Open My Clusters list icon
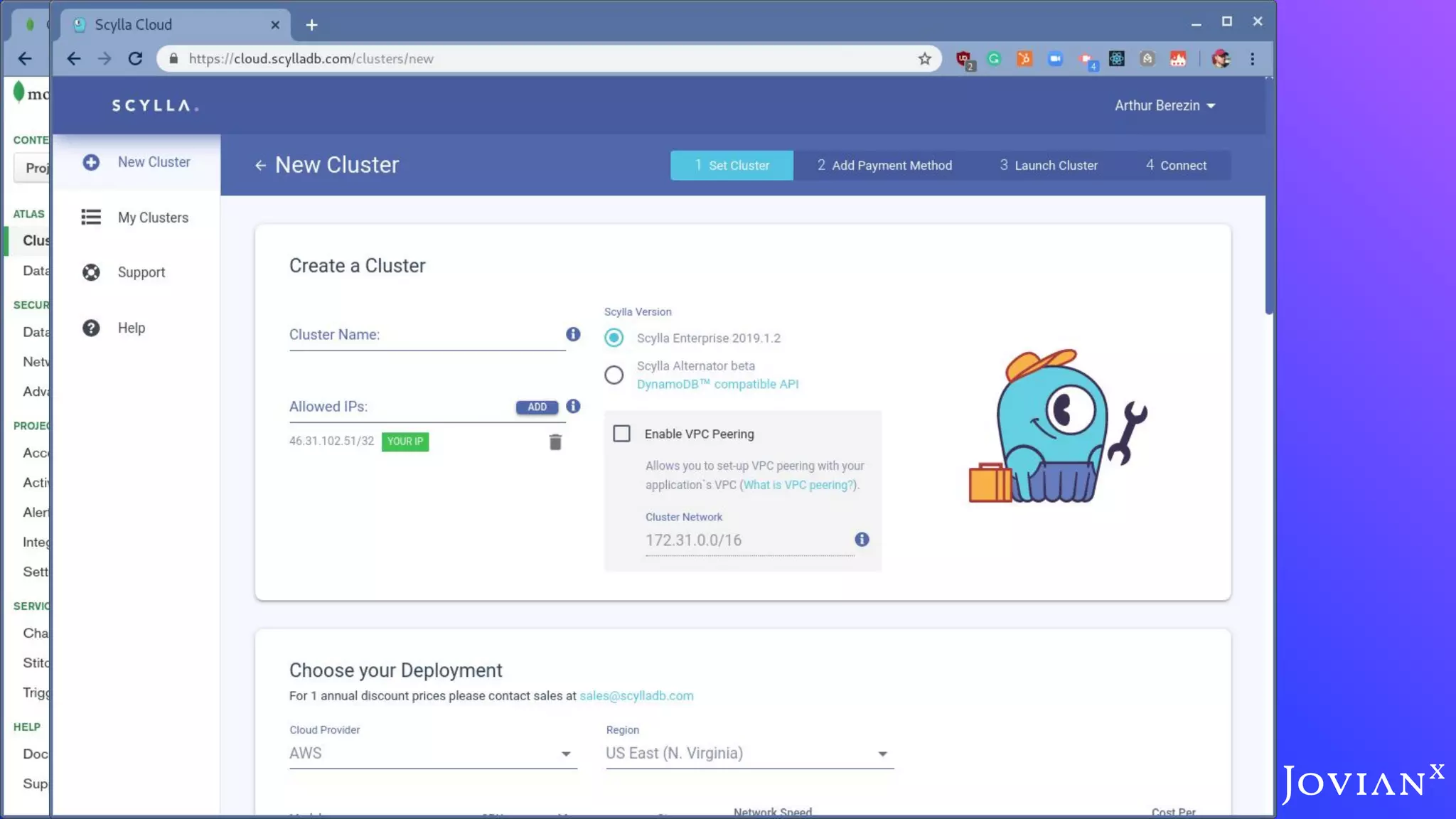Image resolution: width=1456 pixels, height=819 pixels. (91, 217)
